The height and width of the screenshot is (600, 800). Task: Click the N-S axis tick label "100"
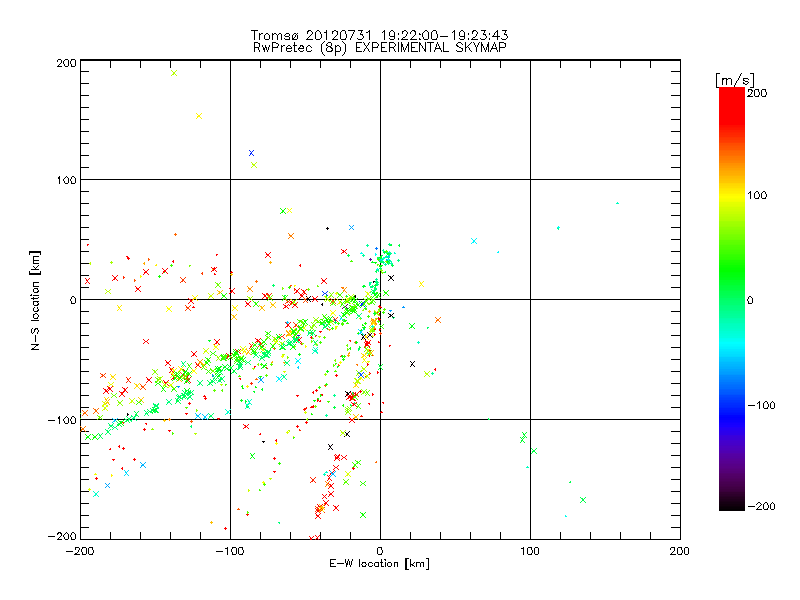pyautogui.click(x=66, y=180)
